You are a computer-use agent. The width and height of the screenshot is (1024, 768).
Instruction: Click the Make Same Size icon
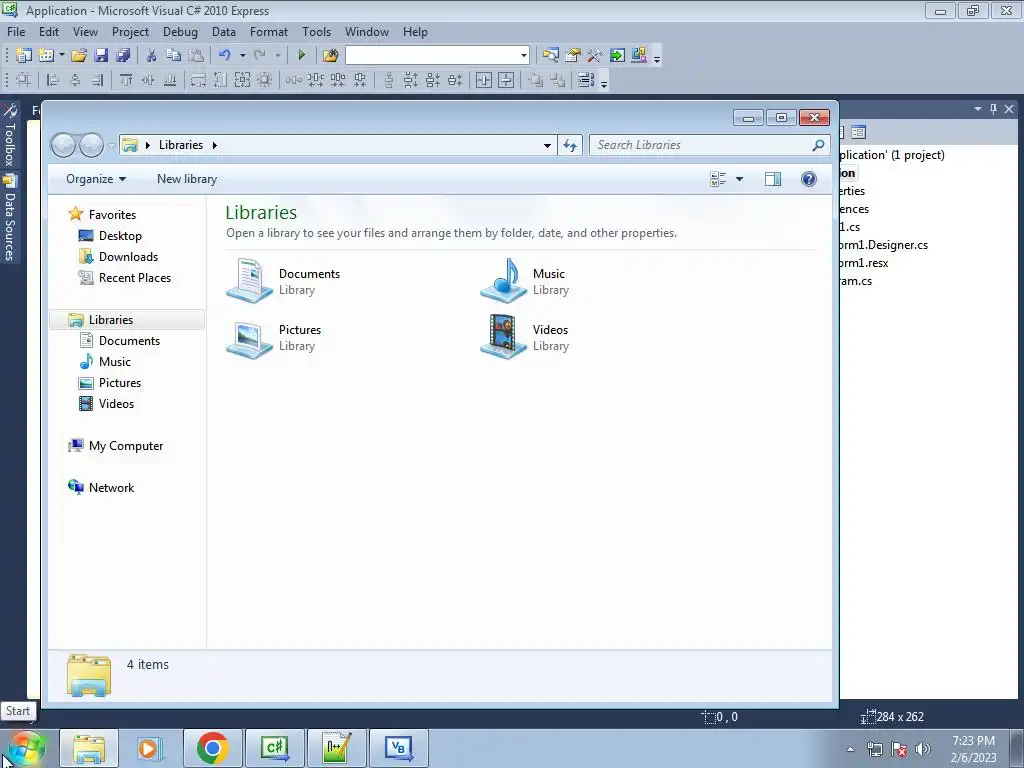[242, 80]
